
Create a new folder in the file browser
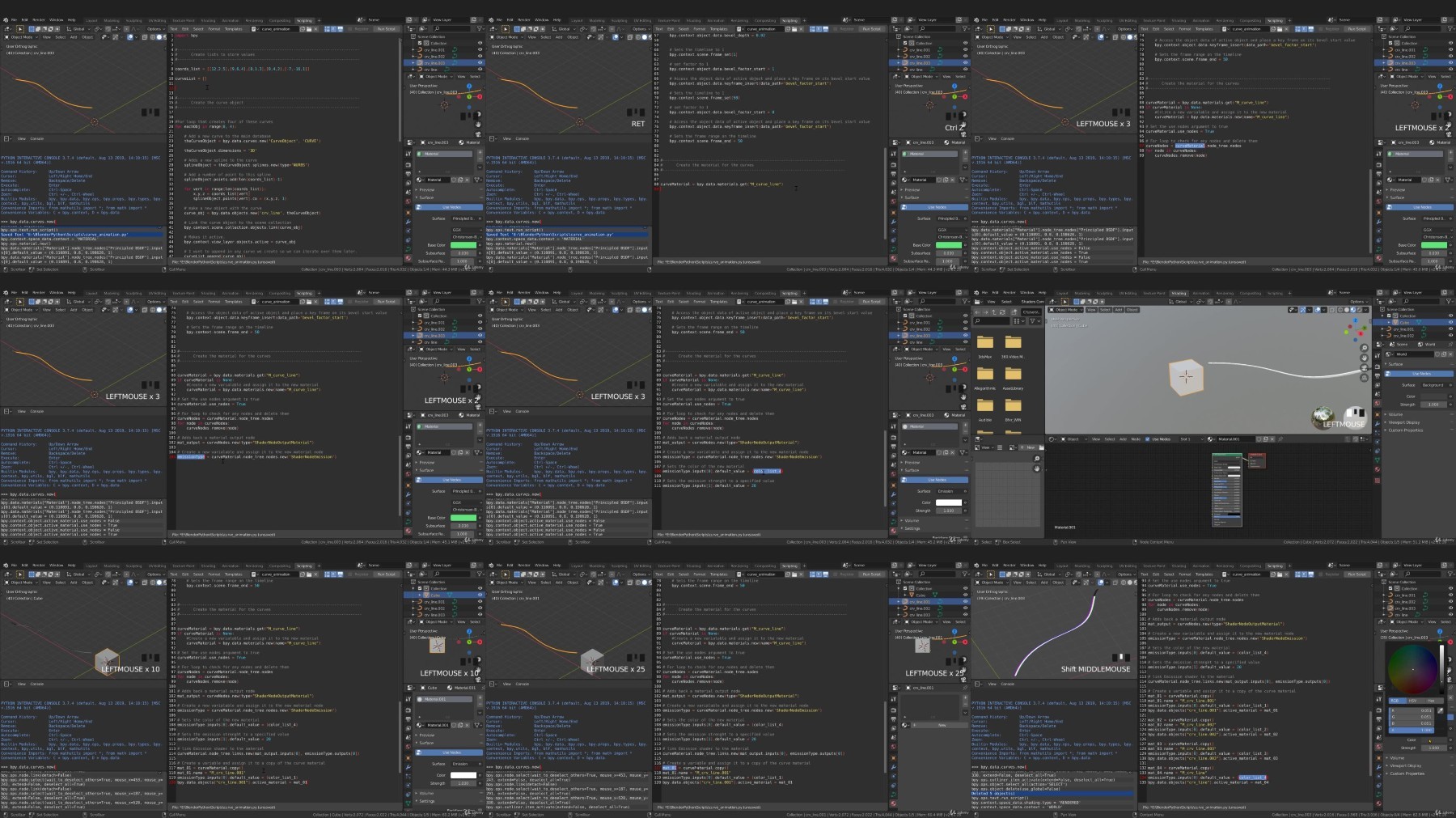click(x=1014, y=312)
